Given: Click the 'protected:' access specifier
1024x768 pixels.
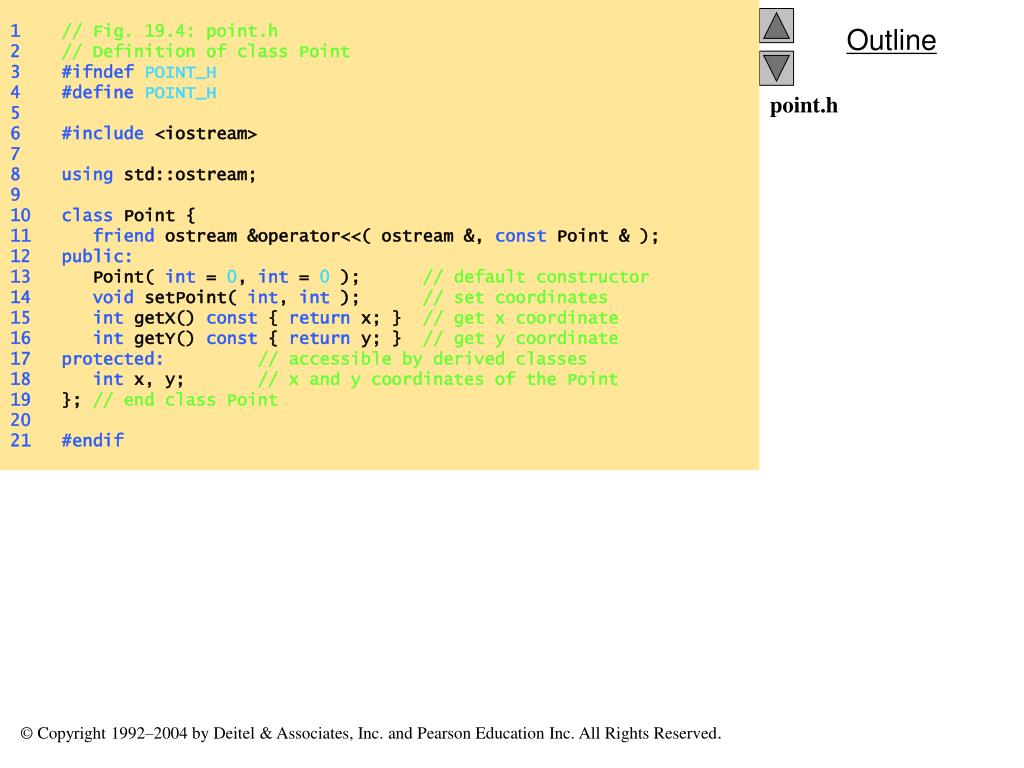Looking at the screenshot, I should 112,359.
